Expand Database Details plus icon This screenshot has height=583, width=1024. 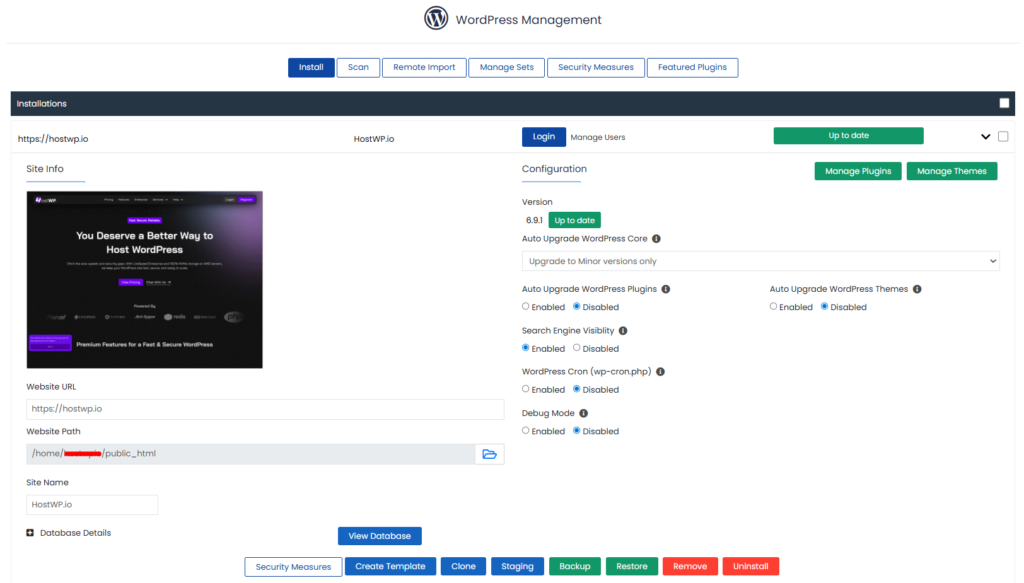click(30, 533)
